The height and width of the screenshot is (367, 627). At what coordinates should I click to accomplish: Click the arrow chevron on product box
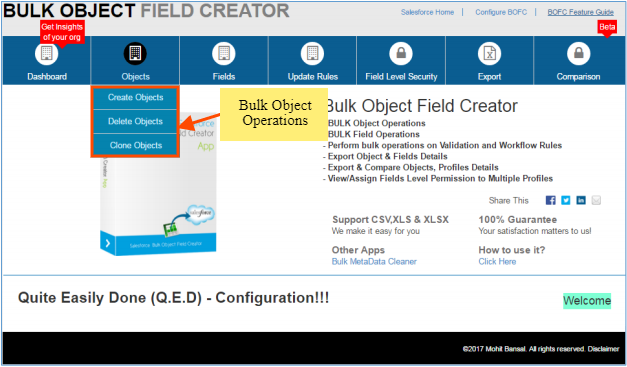(x=107, y=243)
